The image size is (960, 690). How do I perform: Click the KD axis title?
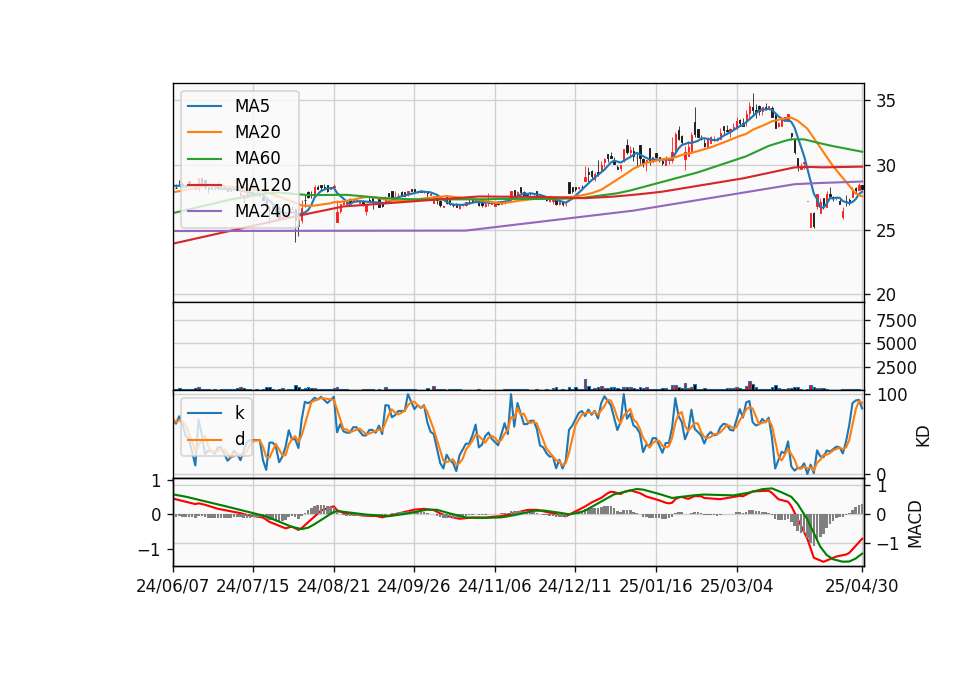point(923,437)
